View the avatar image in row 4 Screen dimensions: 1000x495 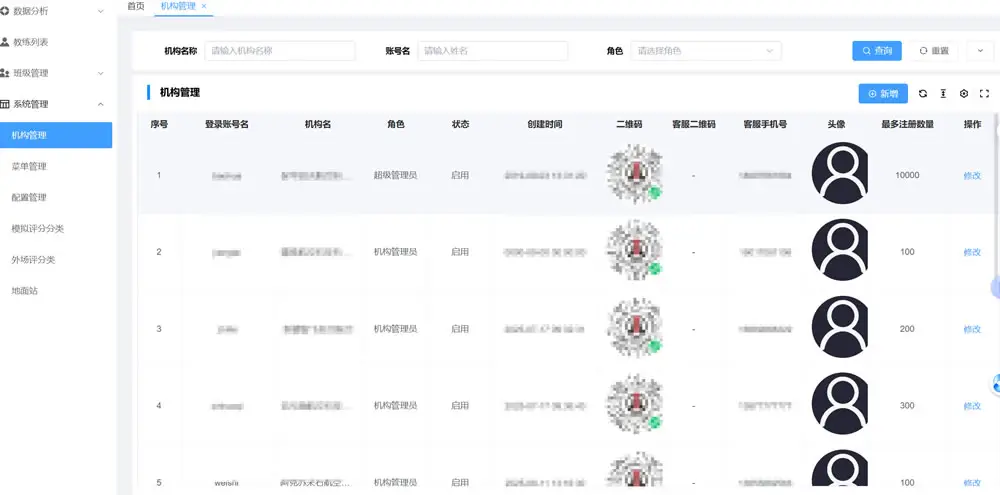841,404
